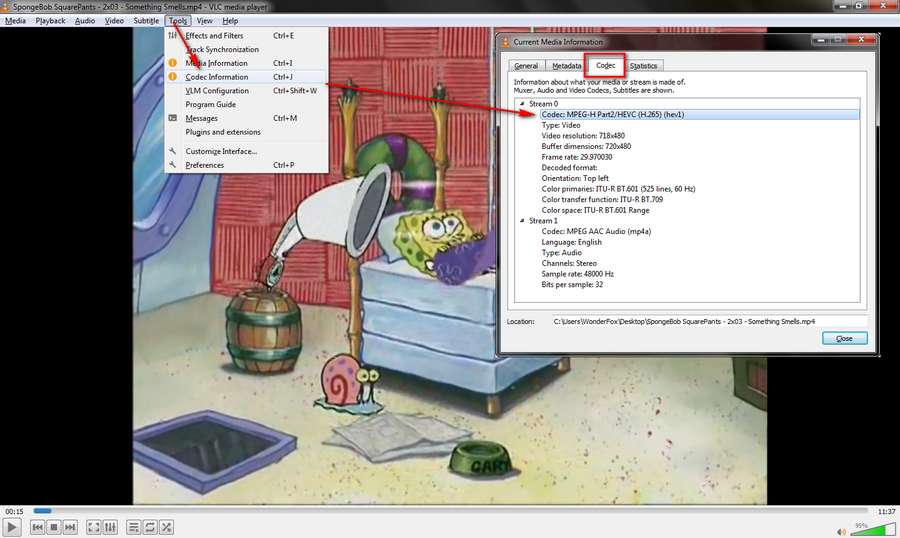900x538 pixels.
Task: Toggle loop mode icon
Action: (150, 527)
